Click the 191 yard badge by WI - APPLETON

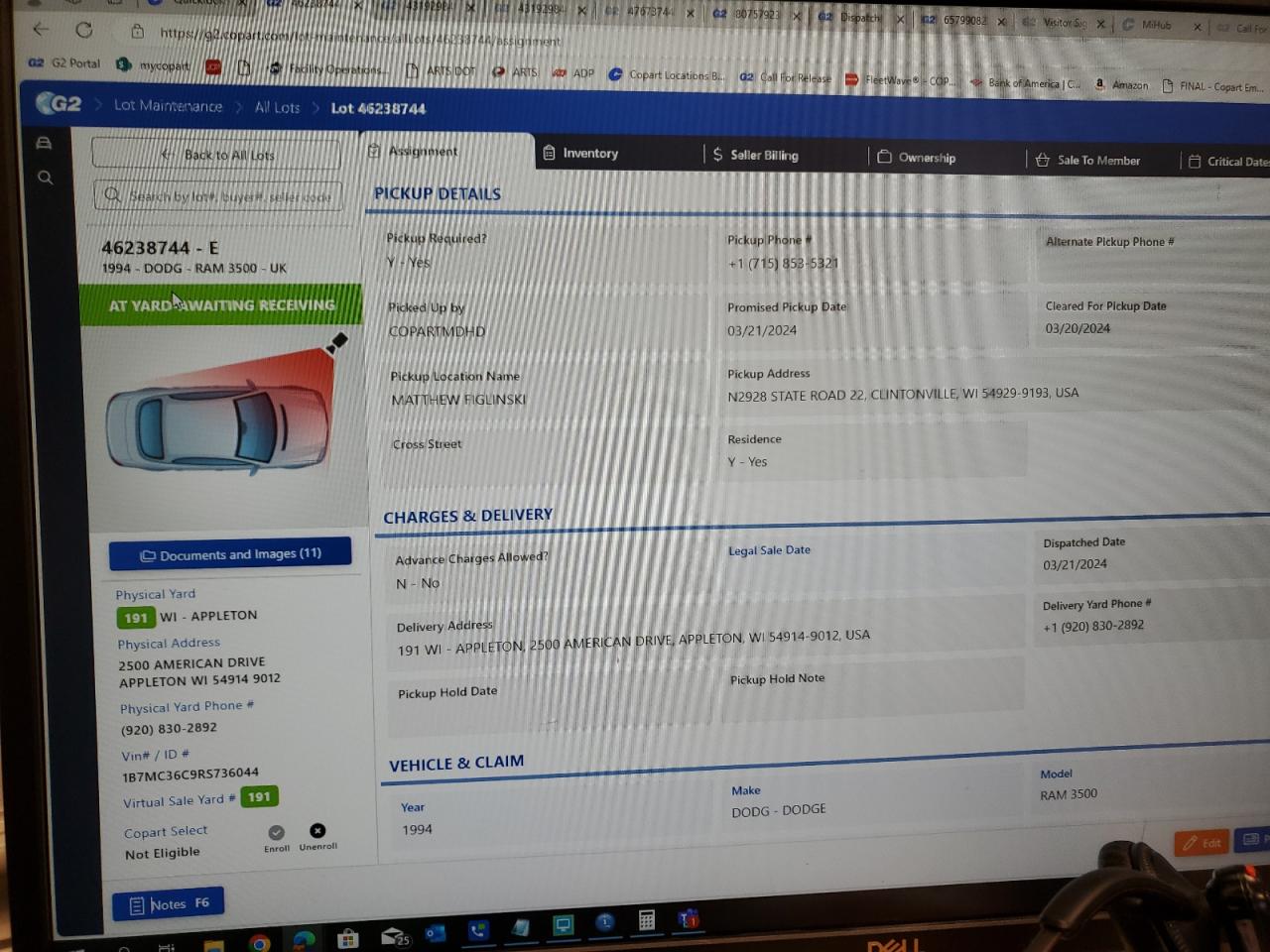coord(136,618)
